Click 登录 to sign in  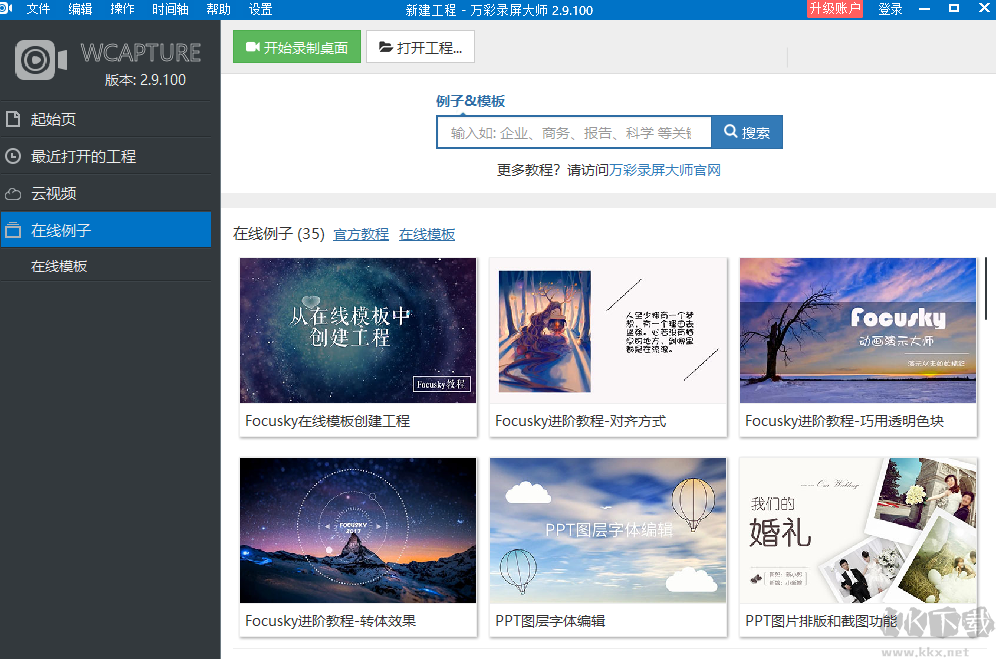tap(889, 9)
